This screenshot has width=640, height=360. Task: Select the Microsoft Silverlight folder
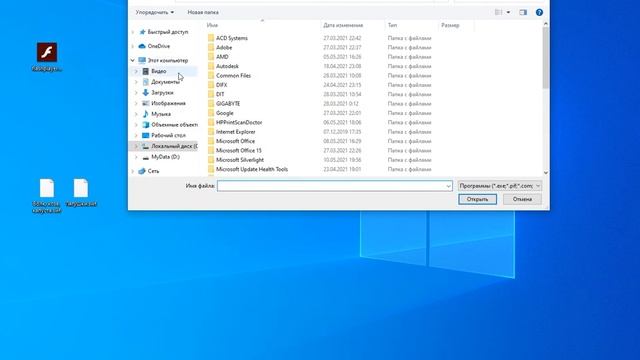tap(240, 160)
